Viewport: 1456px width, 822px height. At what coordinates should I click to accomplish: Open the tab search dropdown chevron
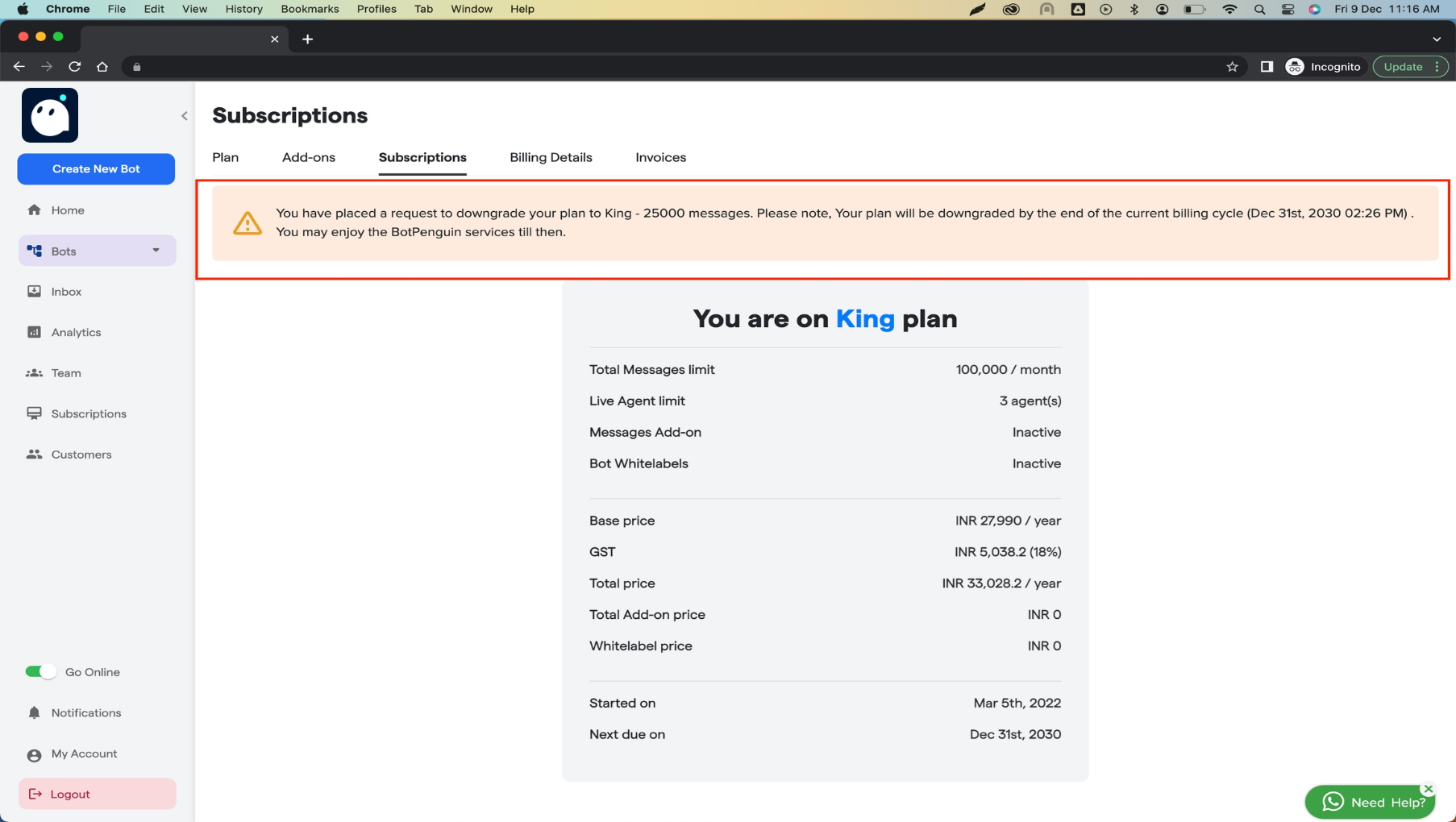tap(1437, 39)
